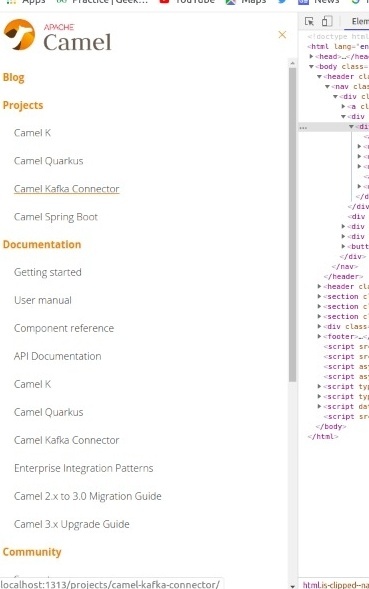Open the Camel Spring Boot link
Screen dimensions: 369x589
(56, 217)
